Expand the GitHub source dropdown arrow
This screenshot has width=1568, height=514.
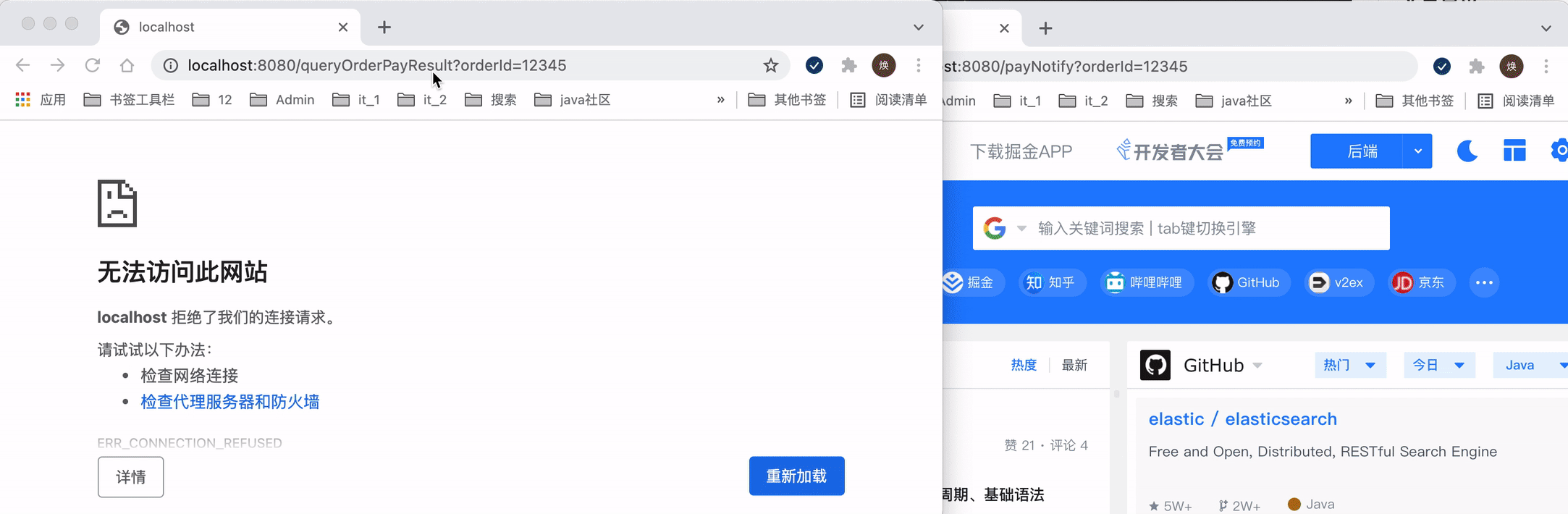[x=1257, y=365]
